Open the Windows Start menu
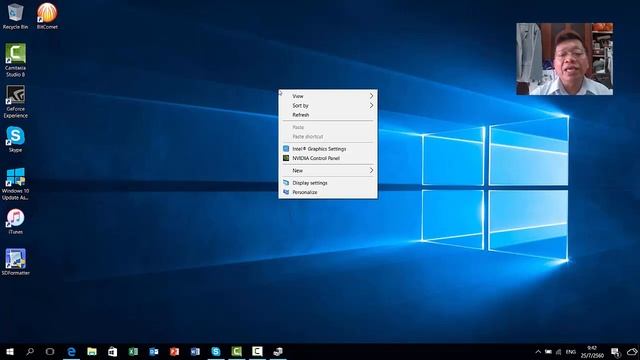This screenshot has height=360, width=640. click(x=10, y=351)
